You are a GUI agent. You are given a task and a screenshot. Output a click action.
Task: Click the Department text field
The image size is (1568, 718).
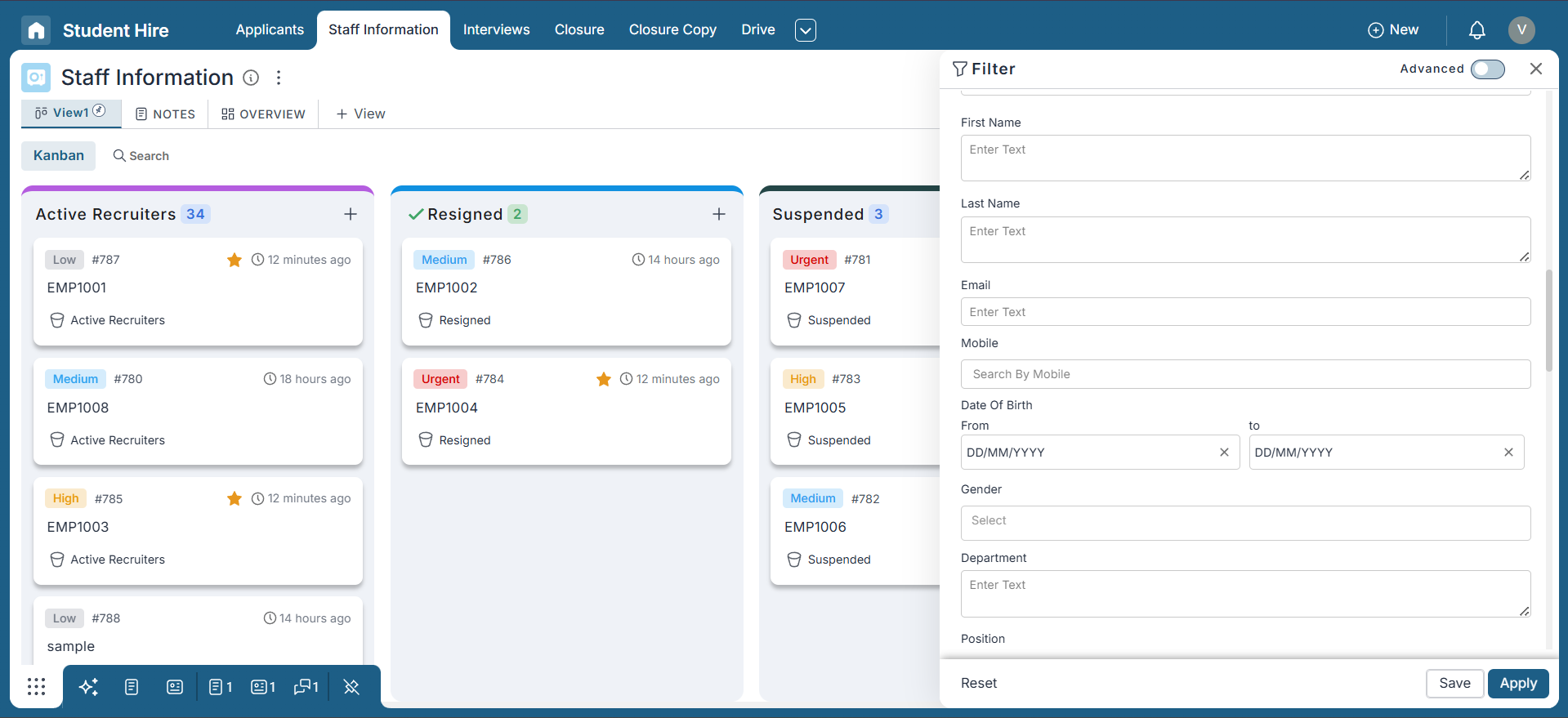click(1245, 594)
